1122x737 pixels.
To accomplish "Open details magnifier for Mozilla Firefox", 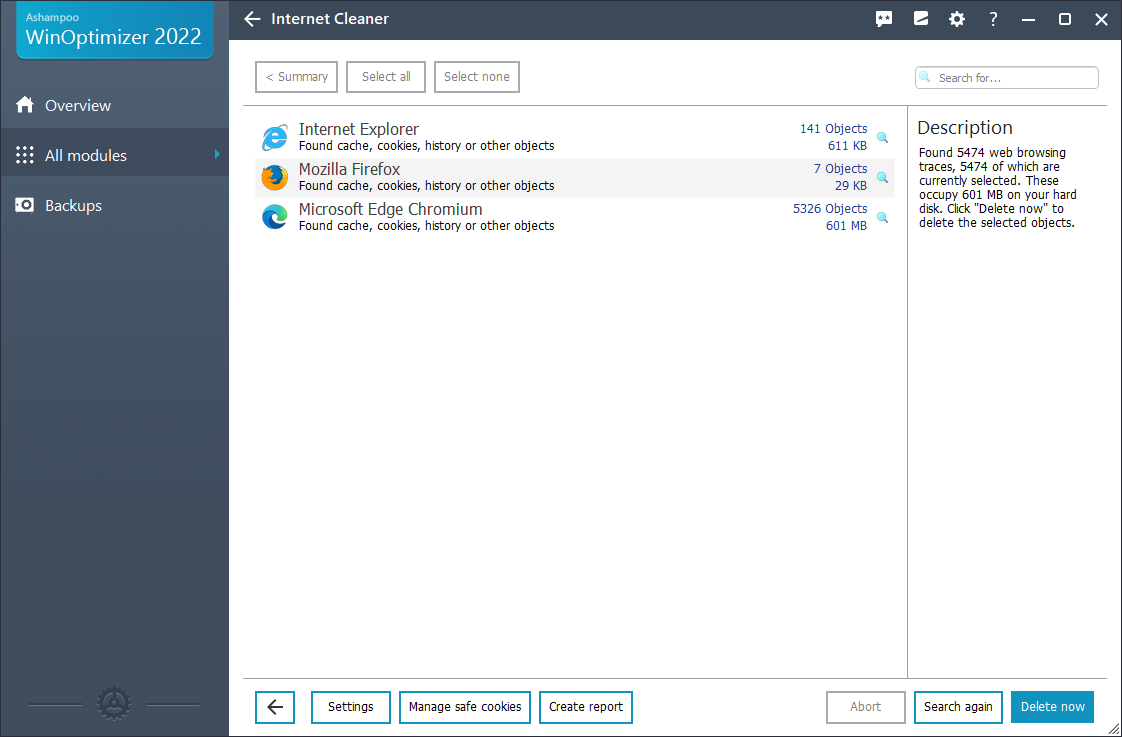I will [882, 177].
